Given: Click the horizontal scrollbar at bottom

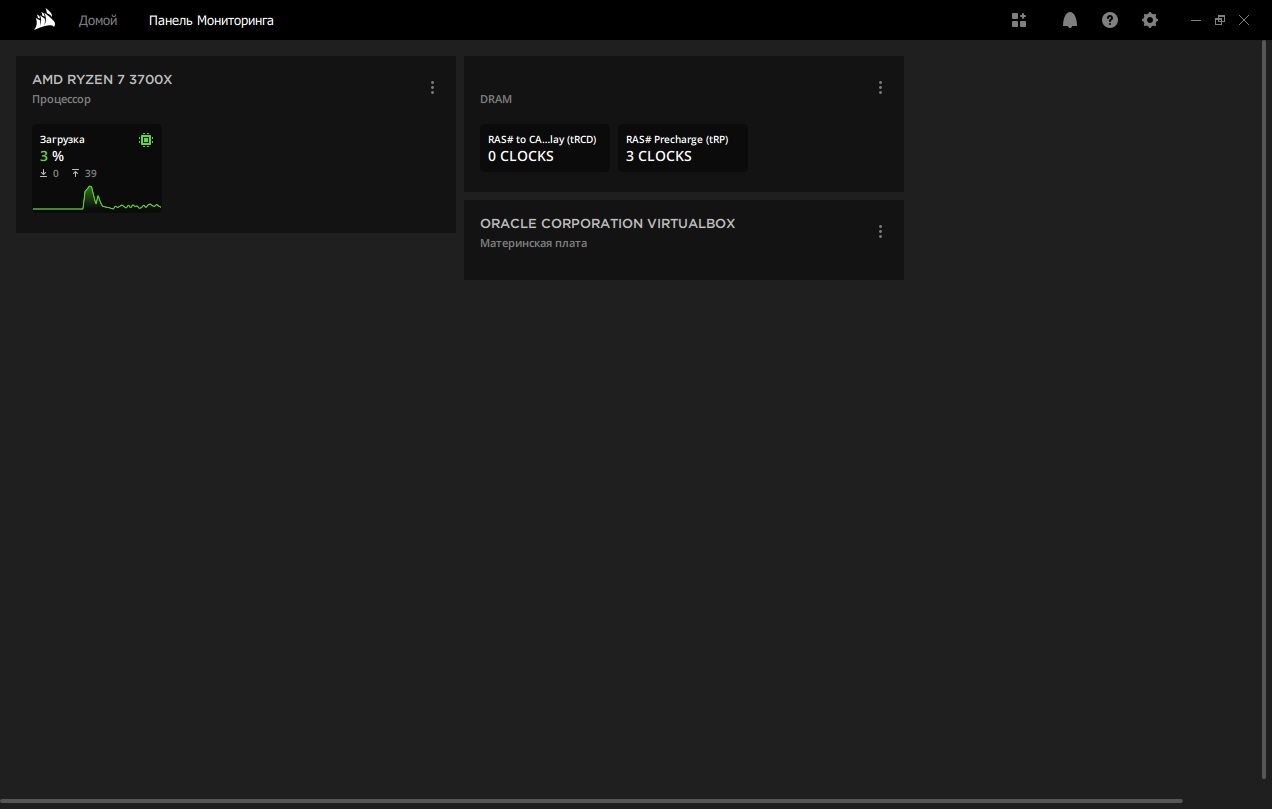Looking at the screenshot, I should [x=591, y=802].
